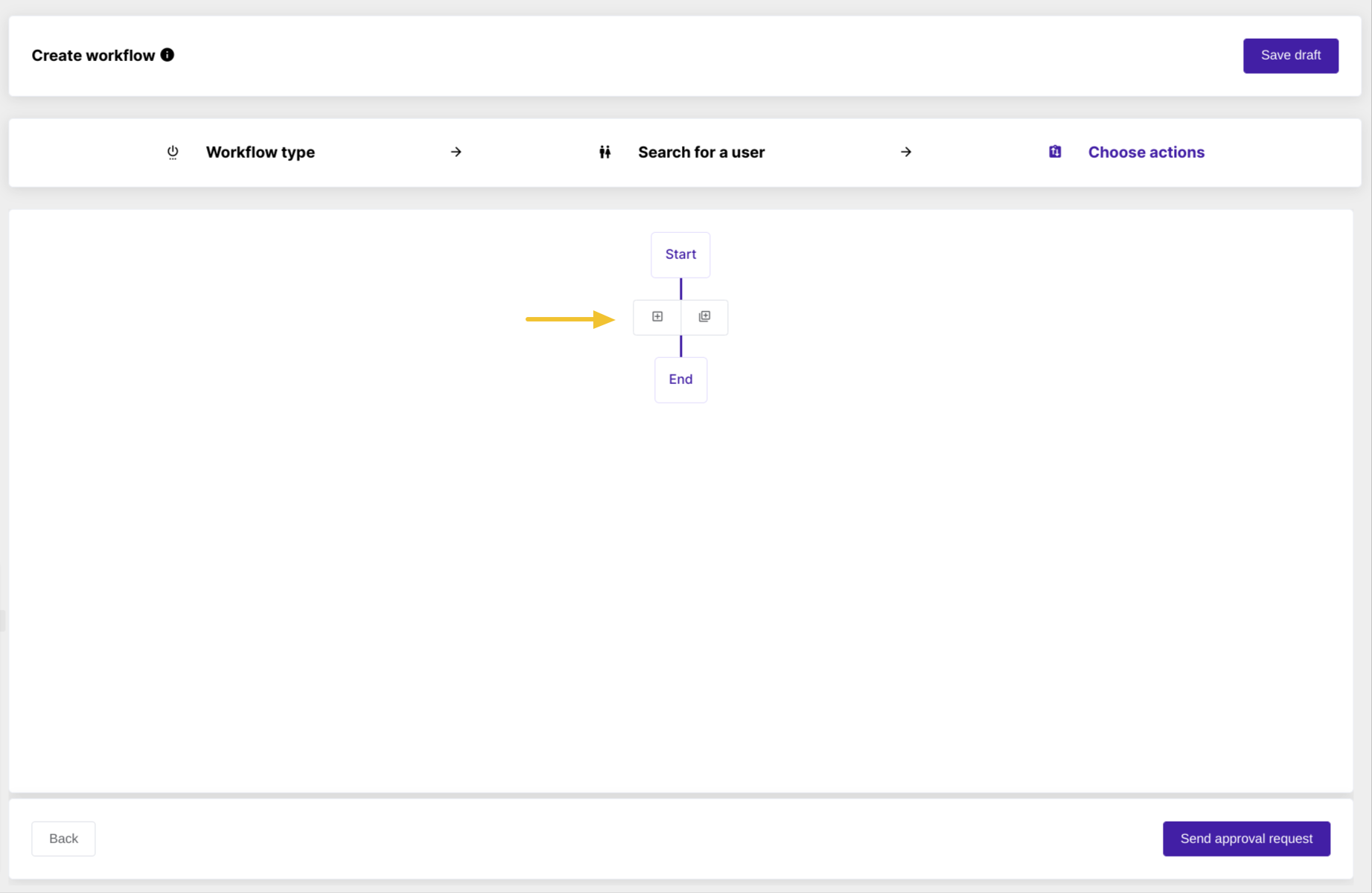Viewport: 1372px width, 893px height.
Task: Click the Save draft button
Action: (x=1290, y=56)
